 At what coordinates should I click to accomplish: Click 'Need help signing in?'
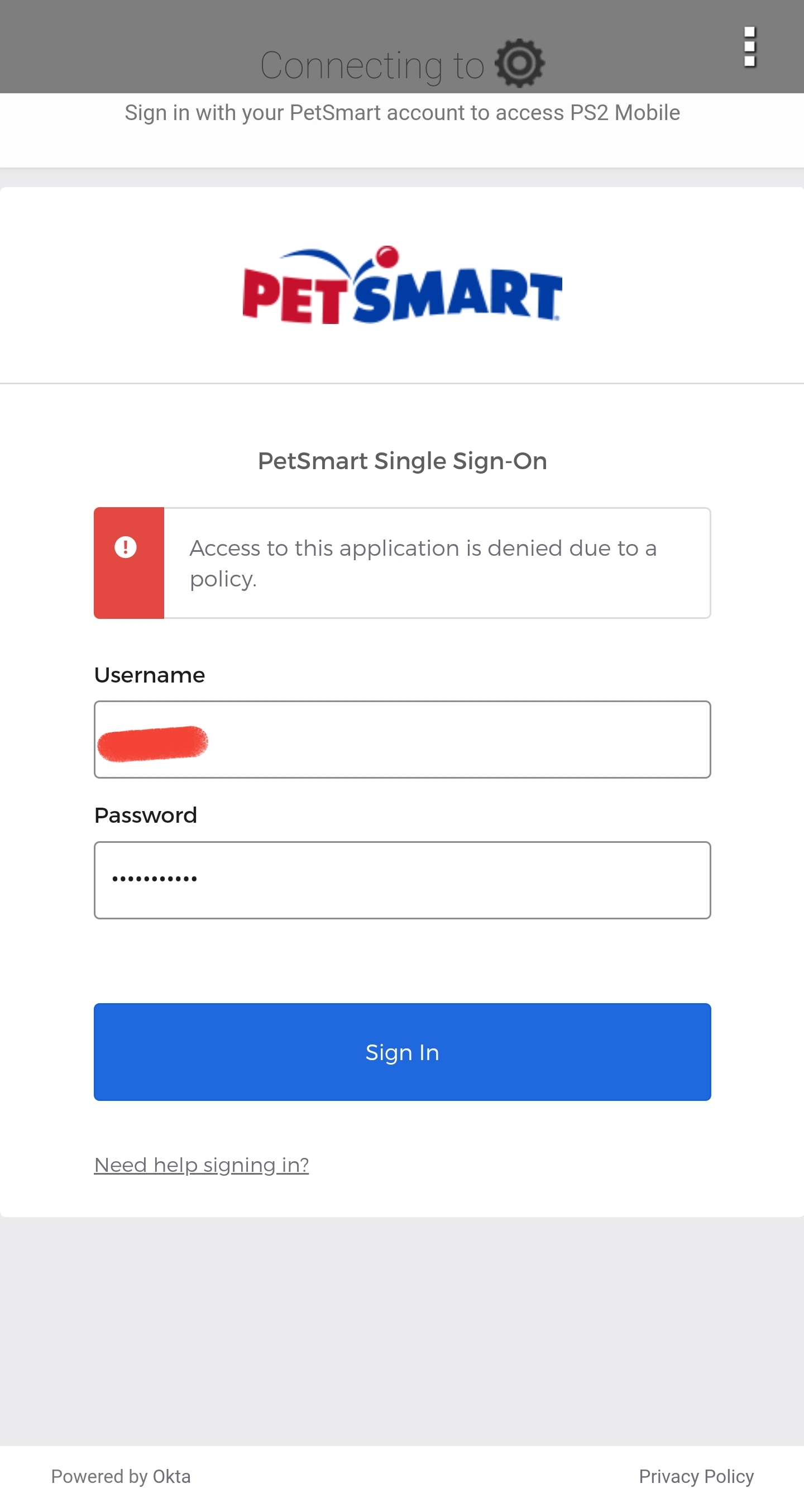point(203,1164)
